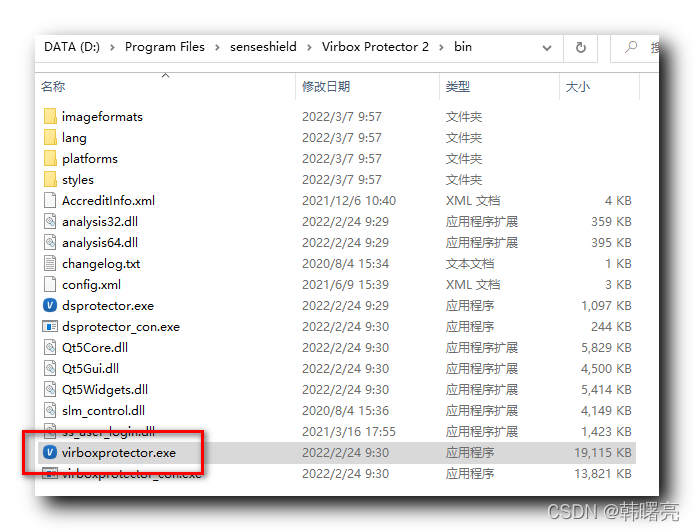
Task: Go to DATA (D:) in breadcrumb
Action: point(72,47)
